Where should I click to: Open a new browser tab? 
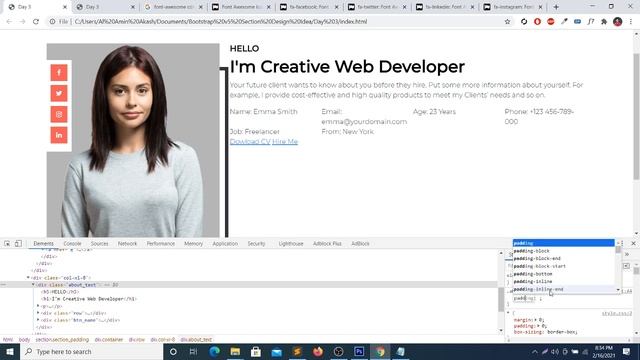point(556,7)
